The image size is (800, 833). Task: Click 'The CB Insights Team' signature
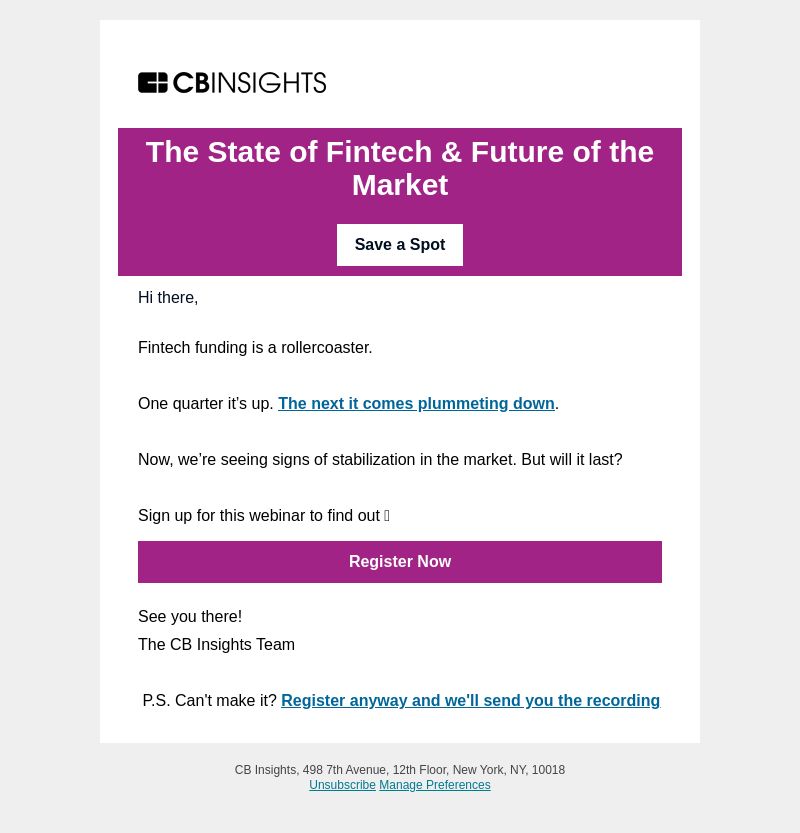click(216, 644)
